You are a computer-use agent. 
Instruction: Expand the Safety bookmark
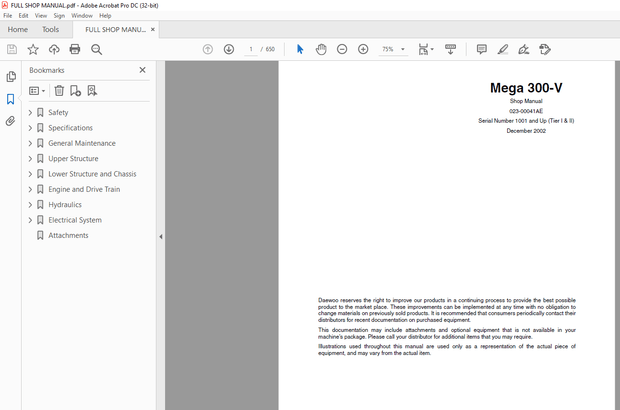tap(30, 113)
